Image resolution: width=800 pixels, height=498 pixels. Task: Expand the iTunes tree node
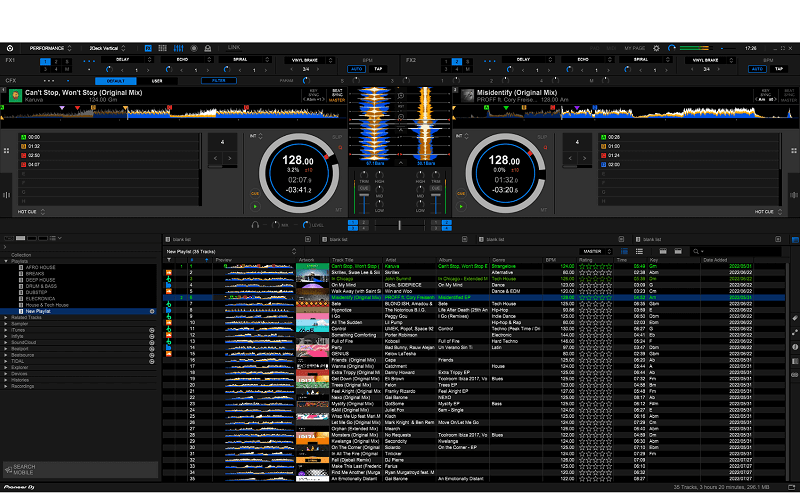click(6, 330)
